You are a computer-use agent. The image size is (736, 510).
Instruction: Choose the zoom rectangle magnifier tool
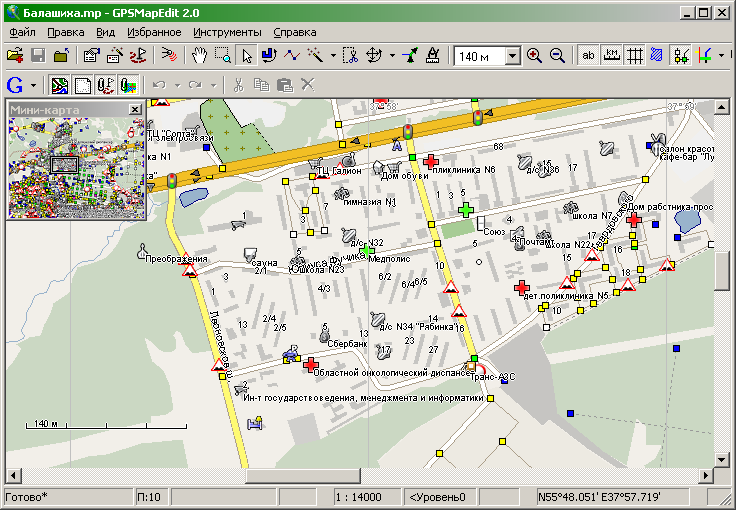pyautogui.click(x=223, y=56)
